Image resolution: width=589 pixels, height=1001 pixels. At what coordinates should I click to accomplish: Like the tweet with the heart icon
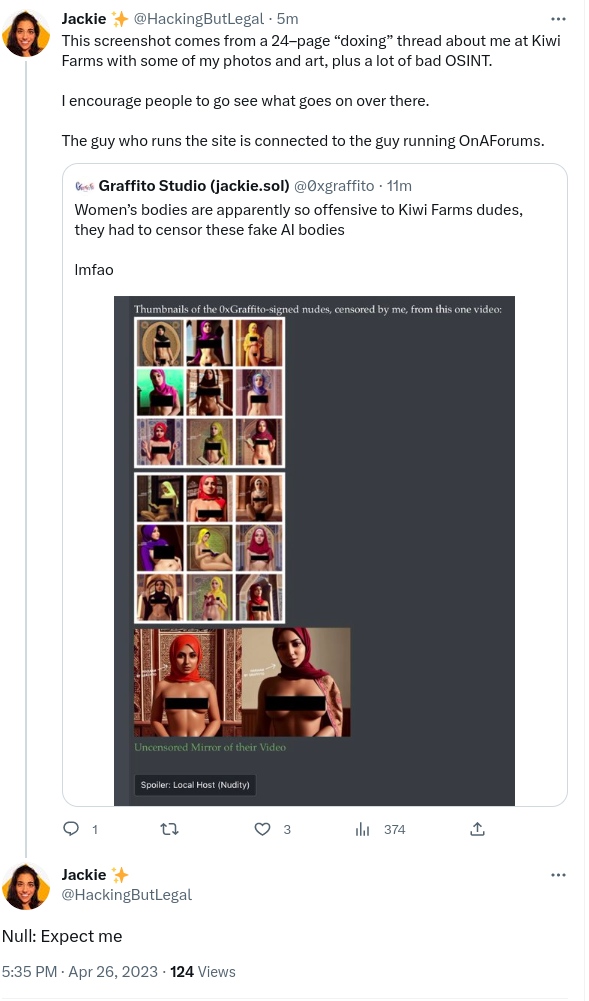tap(262, 829)
